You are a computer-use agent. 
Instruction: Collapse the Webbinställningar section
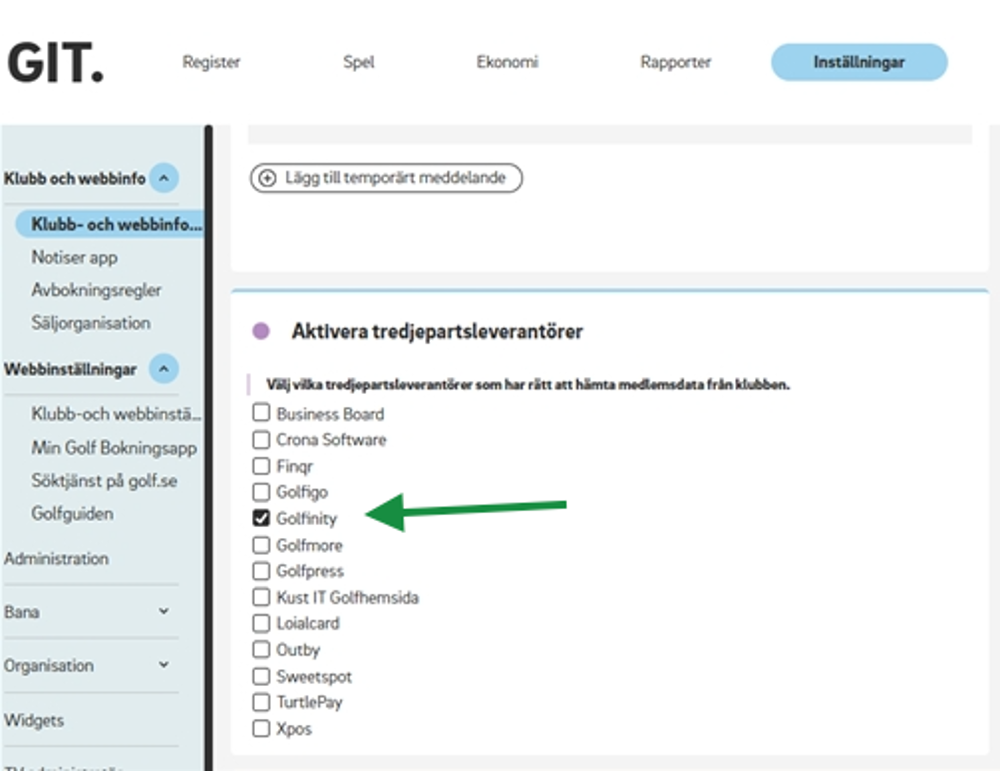164,369
